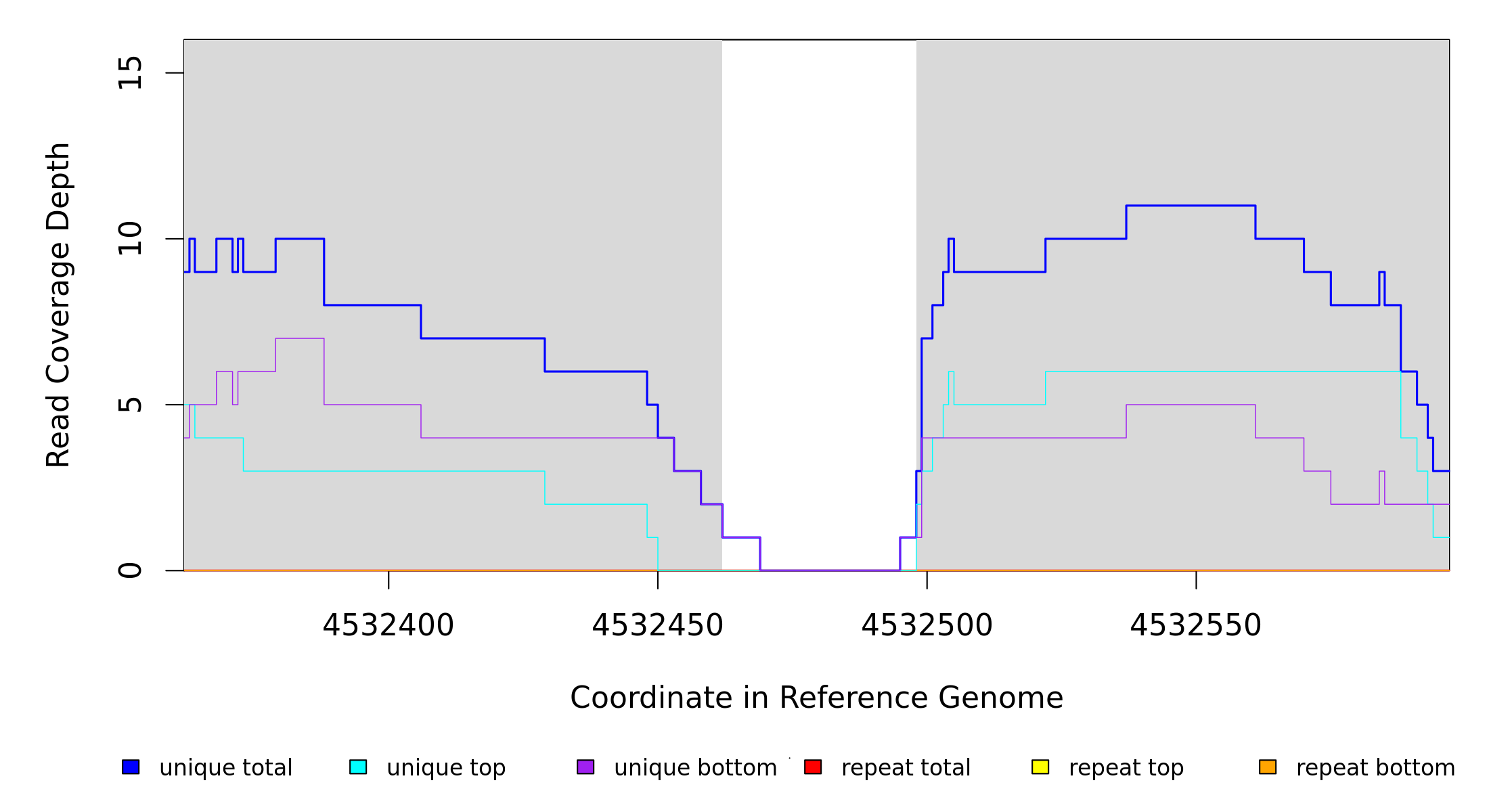Click the purple unique bottom legend swatch

(x=585, y=767)
